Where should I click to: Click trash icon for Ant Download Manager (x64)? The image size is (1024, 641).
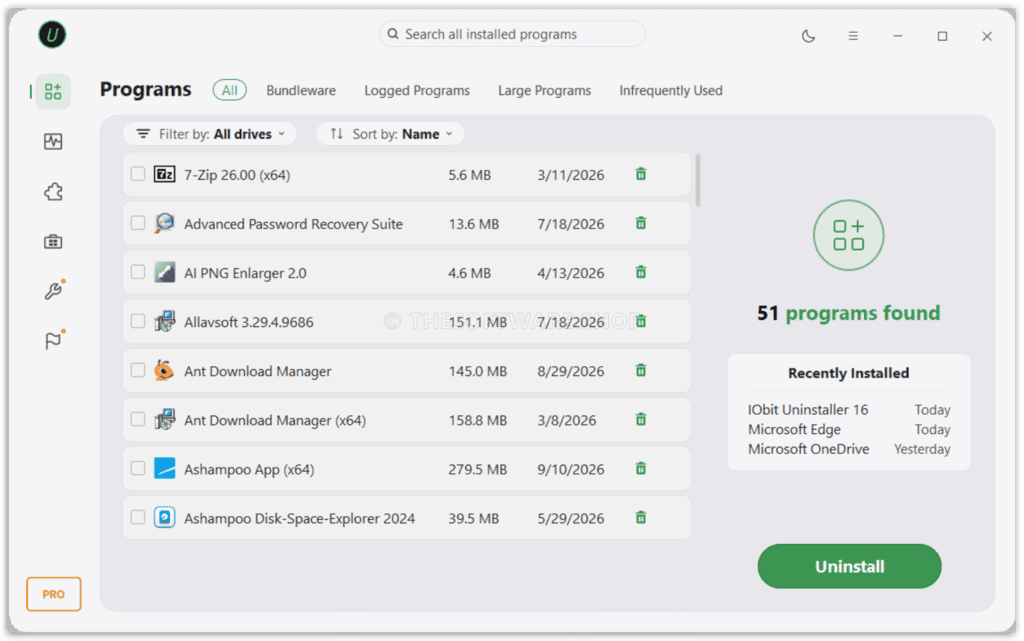click(x=641, y=419)
